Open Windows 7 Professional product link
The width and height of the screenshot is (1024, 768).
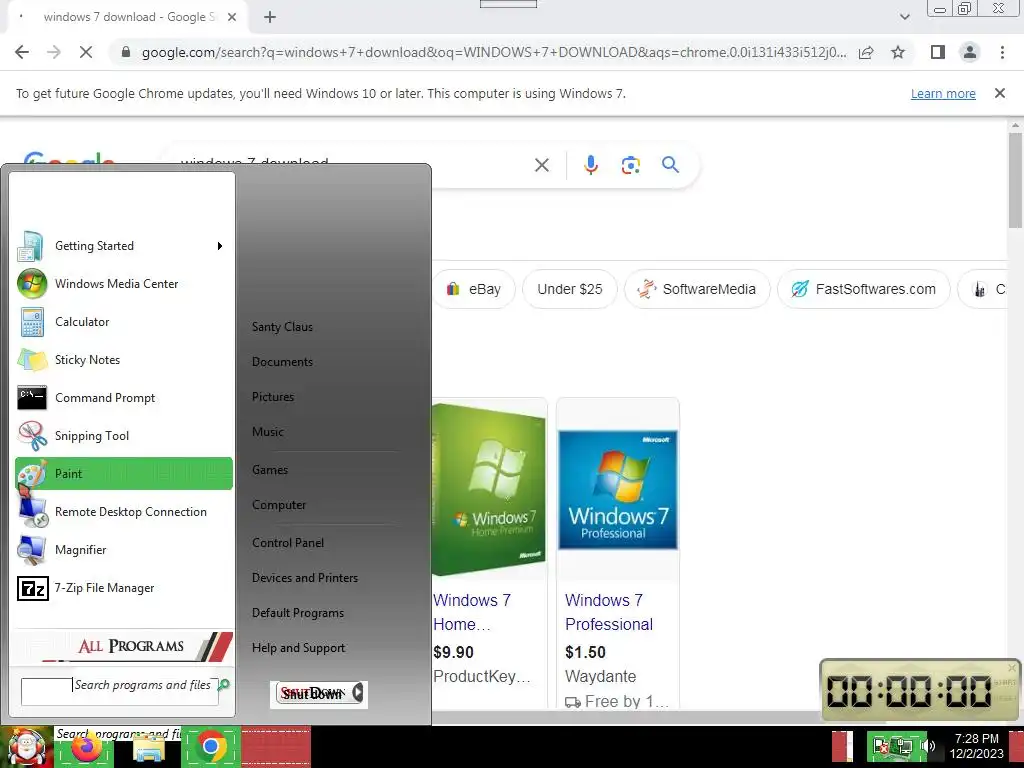[608, 613]
